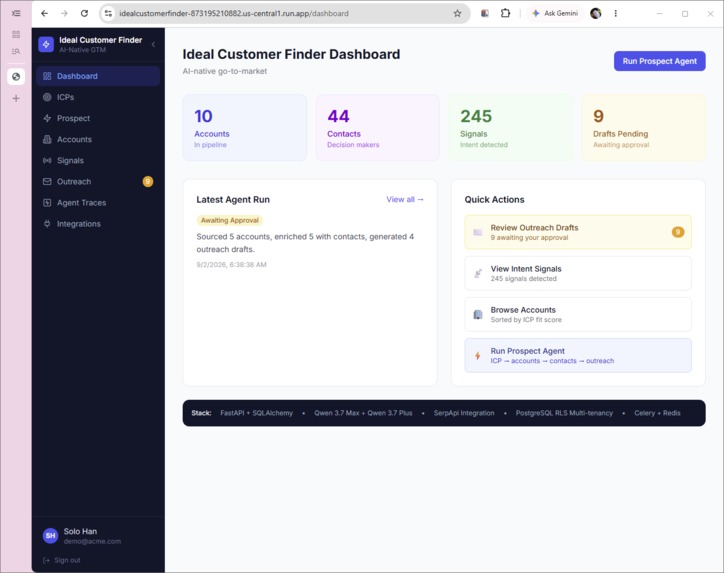Click the Run Prospect Agent quick action
This screenshot has height=573, width=724.
point(578,356)
